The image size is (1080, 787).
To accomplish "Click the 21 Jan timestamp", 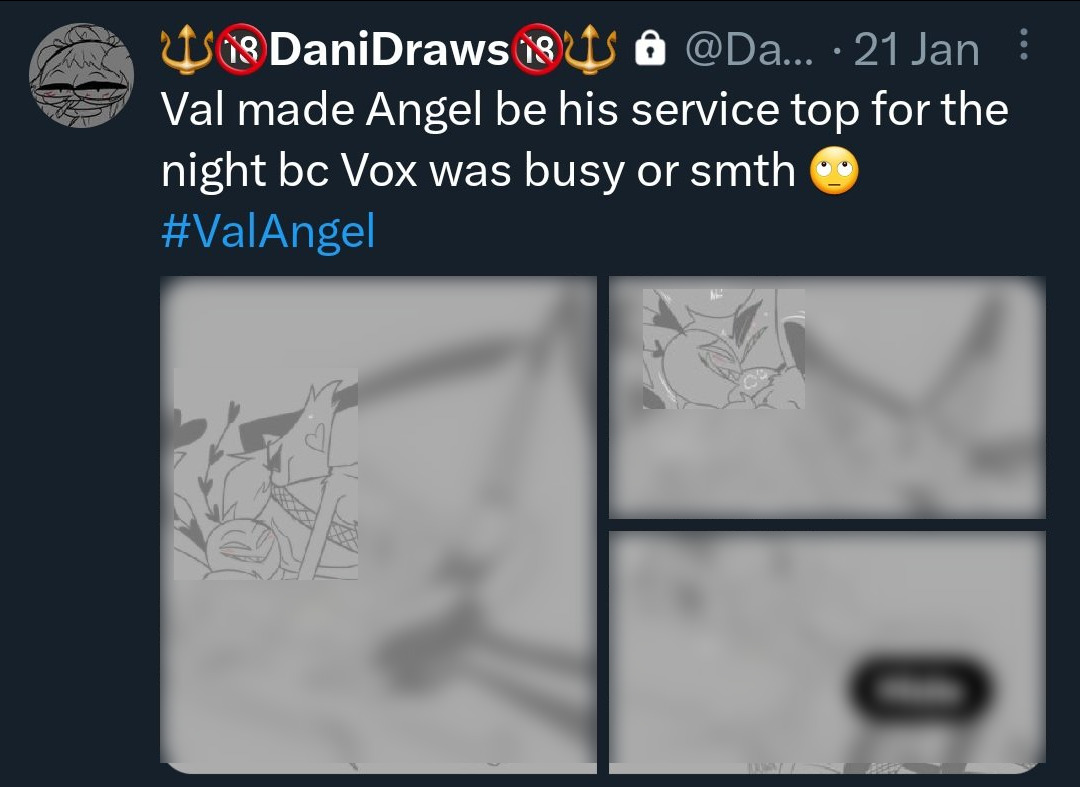I will coord(916,50).
